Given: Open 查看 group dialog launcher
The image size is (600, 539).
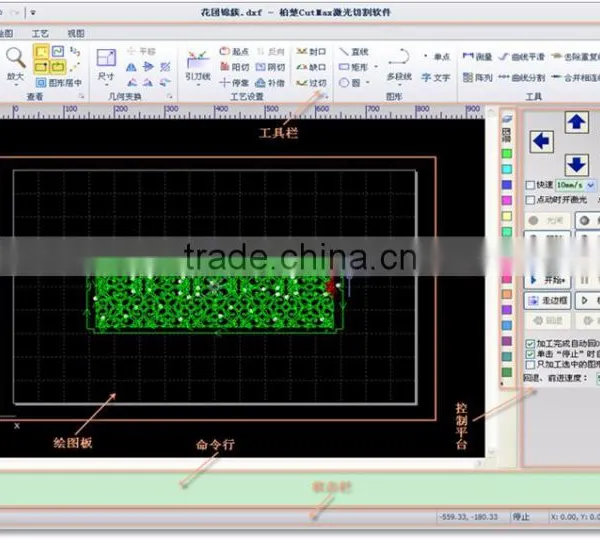Looking at the screenshot, I should point(81,96).
